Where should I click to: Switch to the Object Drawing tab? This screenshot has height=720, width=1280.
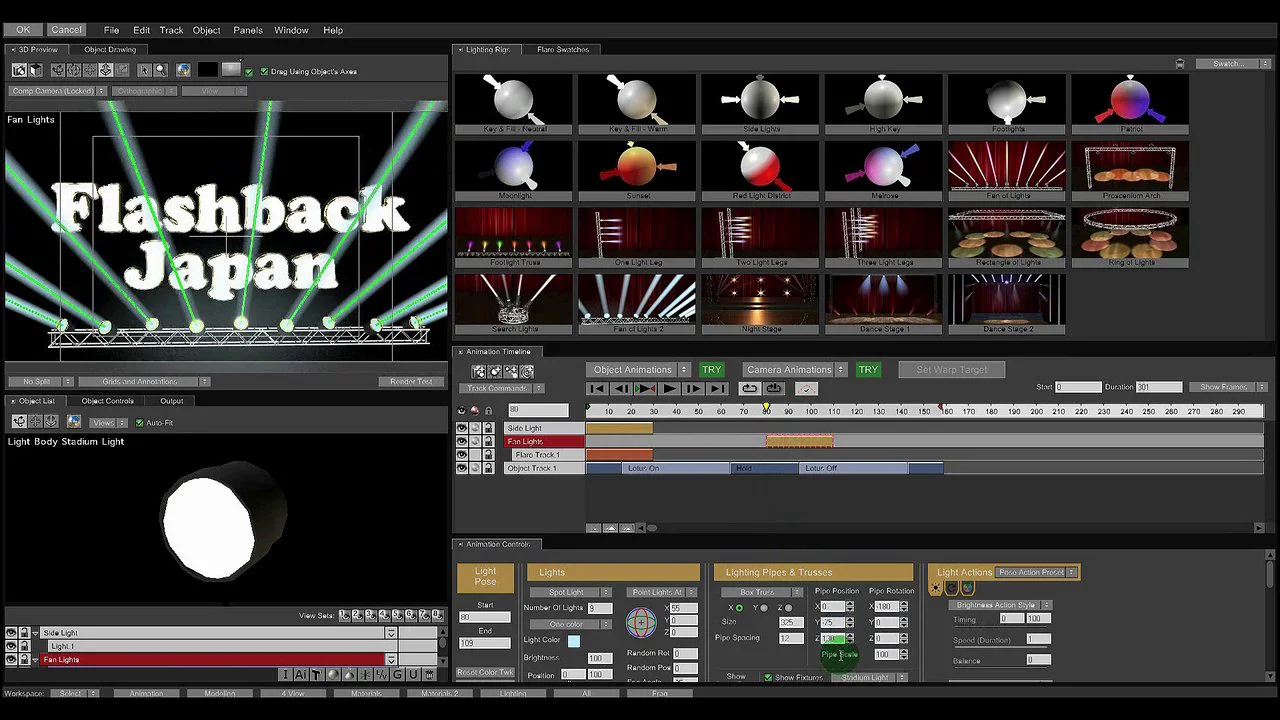coord(109,49)
